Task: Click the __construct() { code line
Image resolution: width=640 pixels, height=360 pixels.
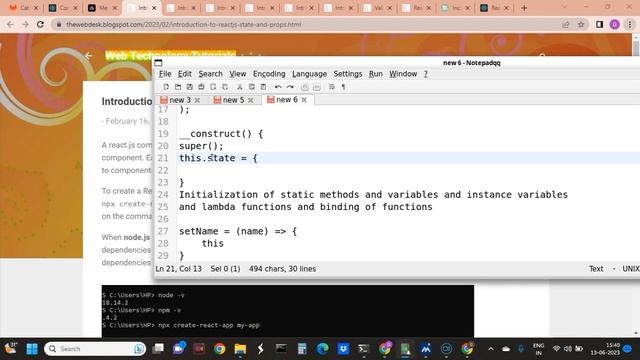Action: coord(221,134)
